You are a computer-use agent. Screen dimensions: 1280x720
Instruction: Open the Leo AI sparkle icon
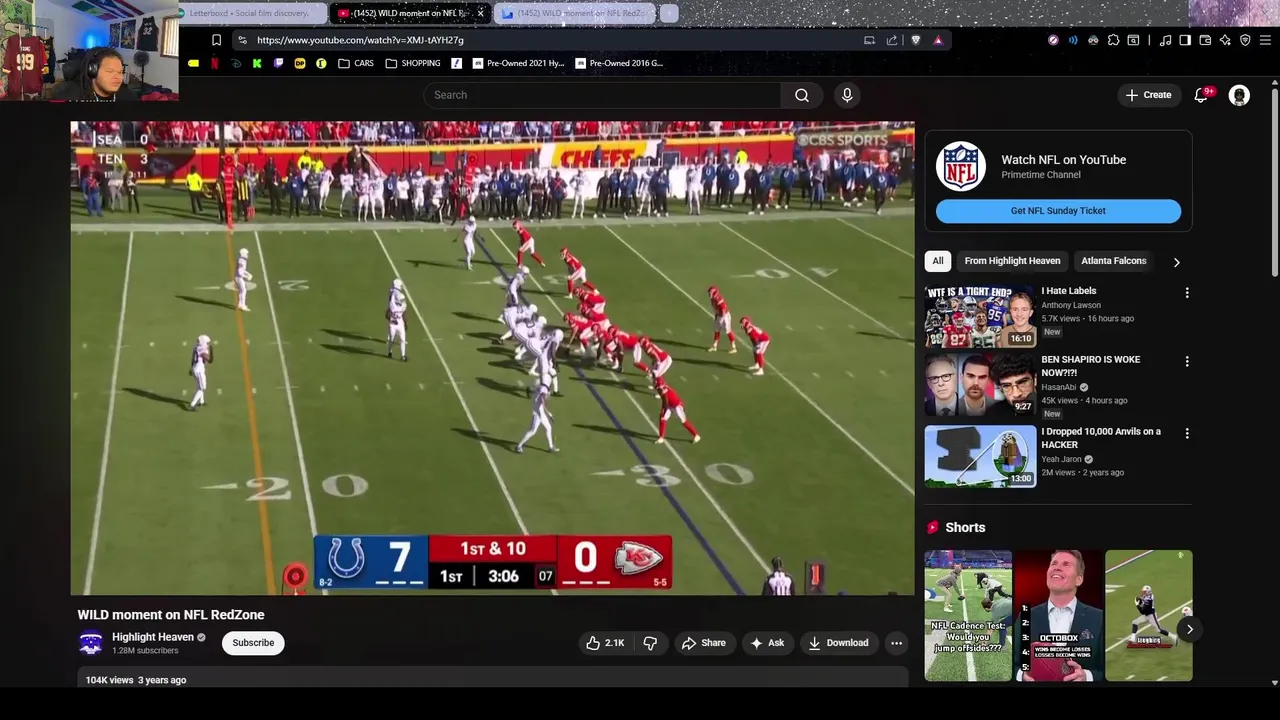(1225, 40)
